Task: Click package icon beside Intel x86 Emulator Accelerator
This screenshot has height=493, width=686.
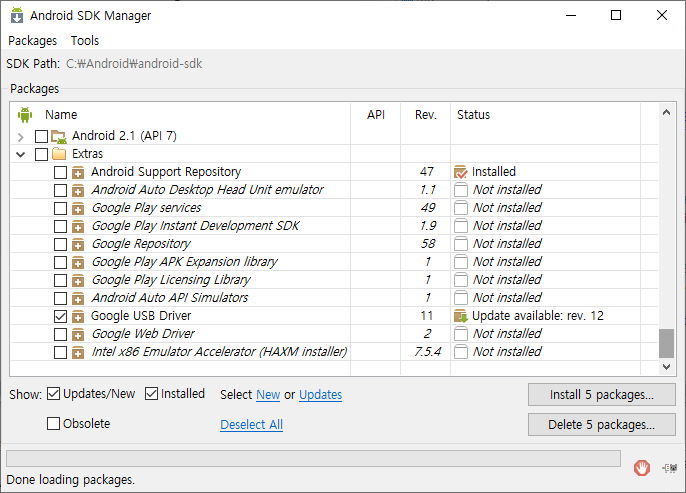Action: coord(78,352)
